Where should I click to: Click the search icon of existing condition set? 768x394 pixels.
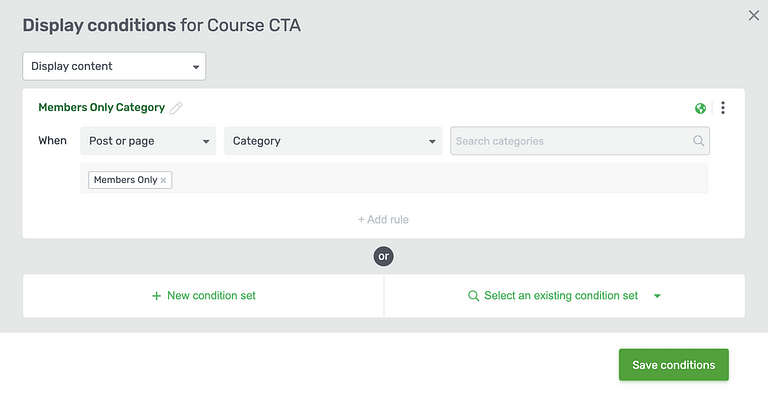coord(473,296)
